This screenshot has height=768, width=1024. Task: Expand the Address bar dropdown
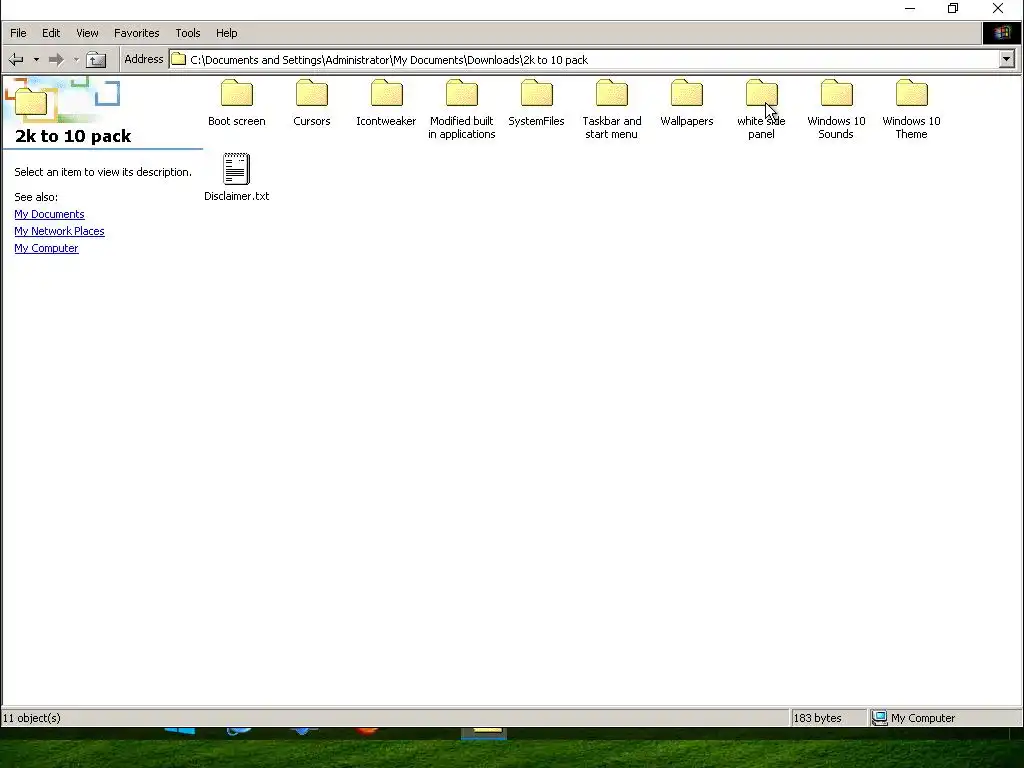pos(1006,59)
